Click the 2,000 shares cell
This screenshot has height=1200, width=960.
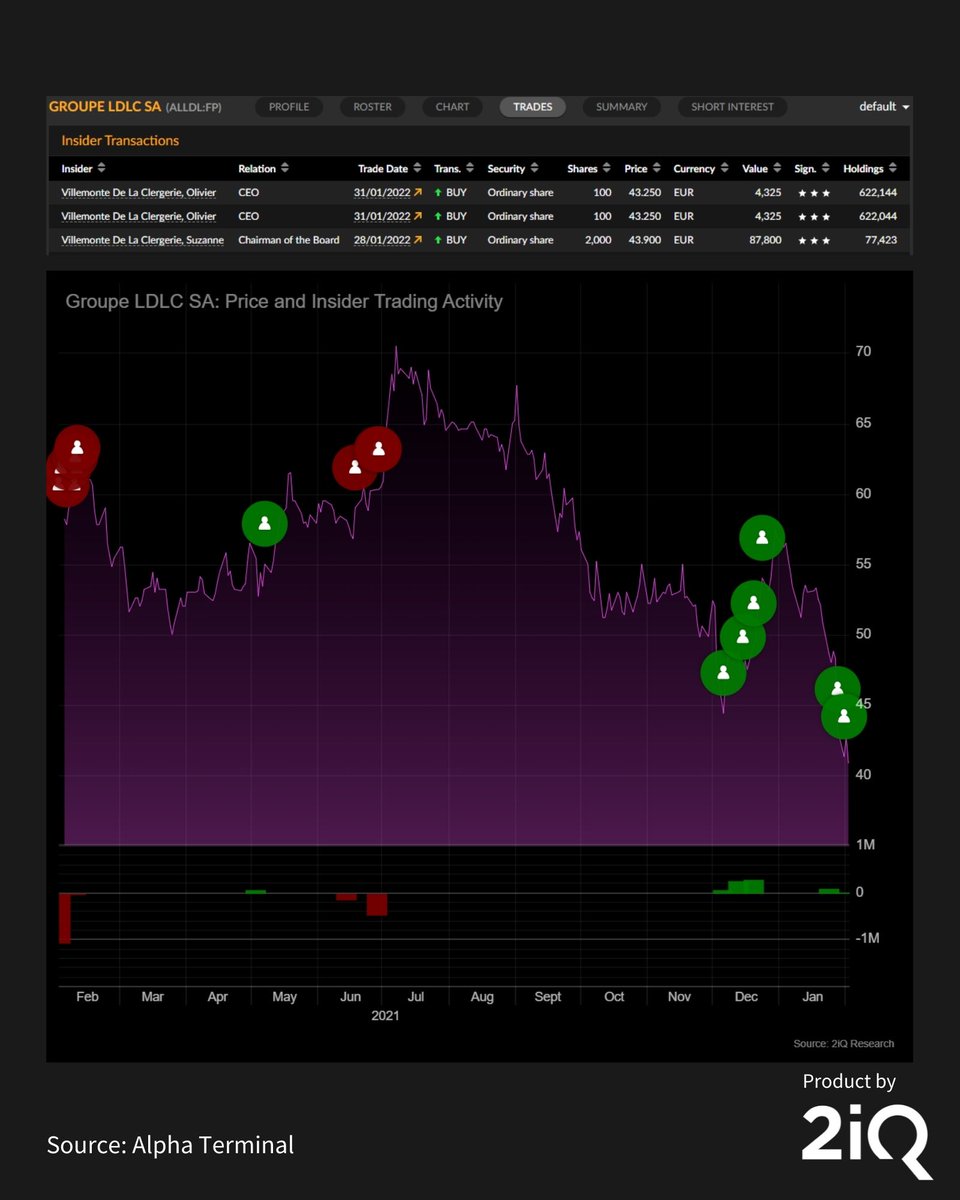tap(598, 240)
